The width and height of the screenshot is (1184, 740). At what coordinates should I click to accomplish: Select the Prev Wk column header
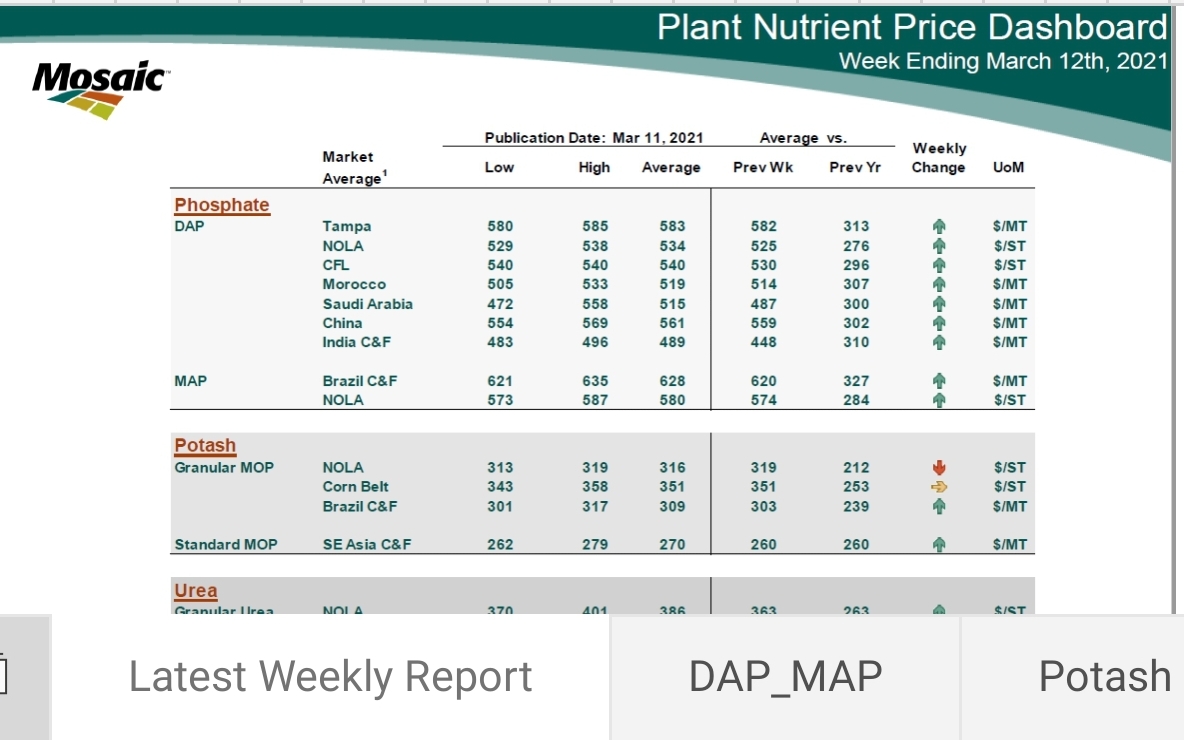(763, 168)
